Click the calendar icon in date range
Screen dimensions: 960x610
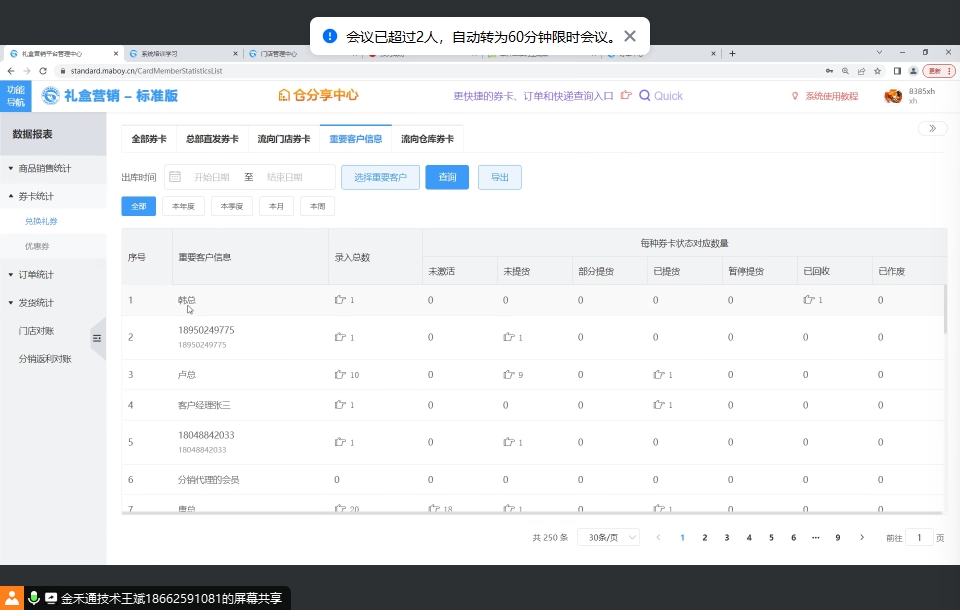pos(175,177)
